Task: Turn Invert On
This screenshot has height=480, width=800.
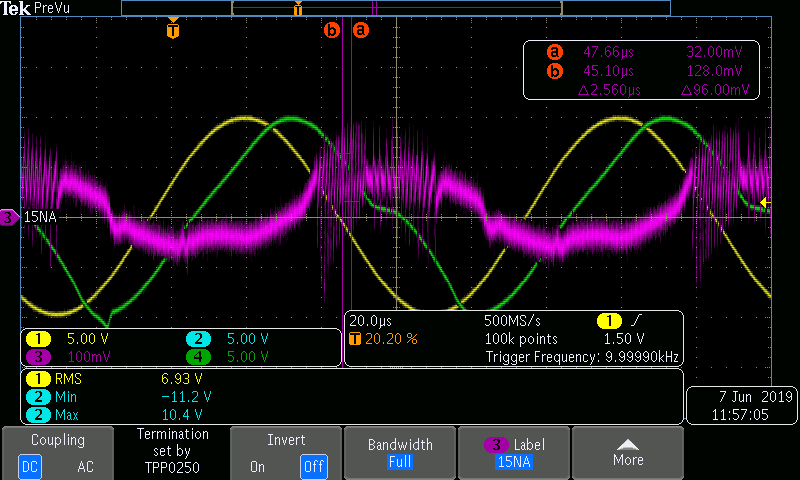Action: click(x=257, y=466)
